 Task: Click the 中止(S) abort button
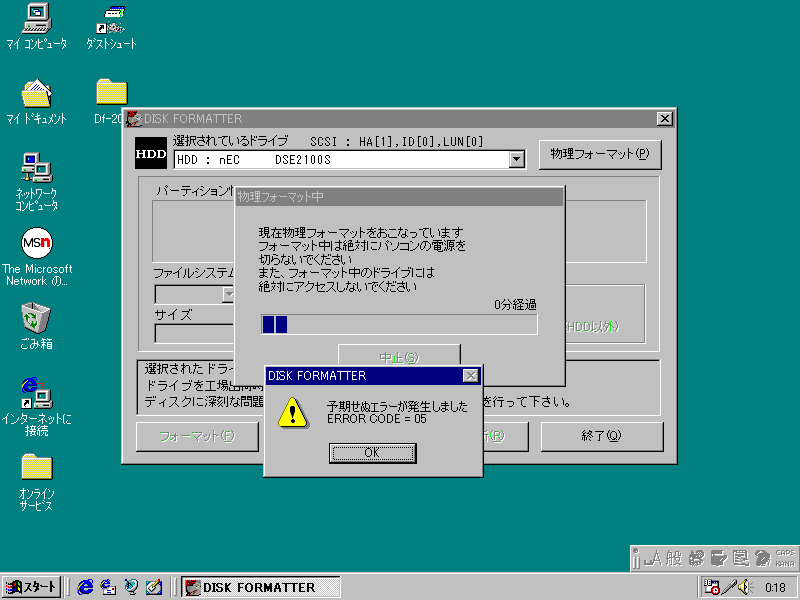pos(399,357)
